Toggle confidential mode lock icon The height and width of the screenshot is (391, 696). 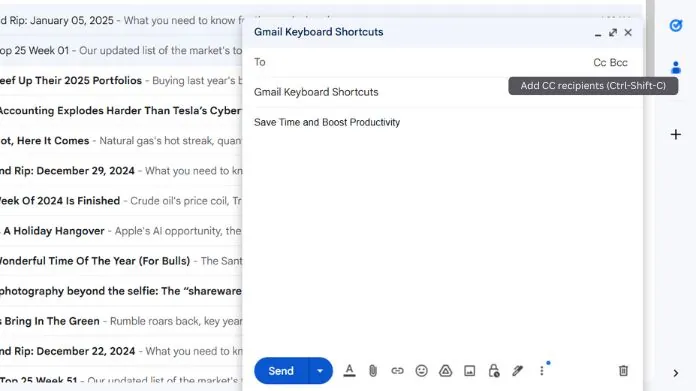pyautogui.click(x=494, y=371)
